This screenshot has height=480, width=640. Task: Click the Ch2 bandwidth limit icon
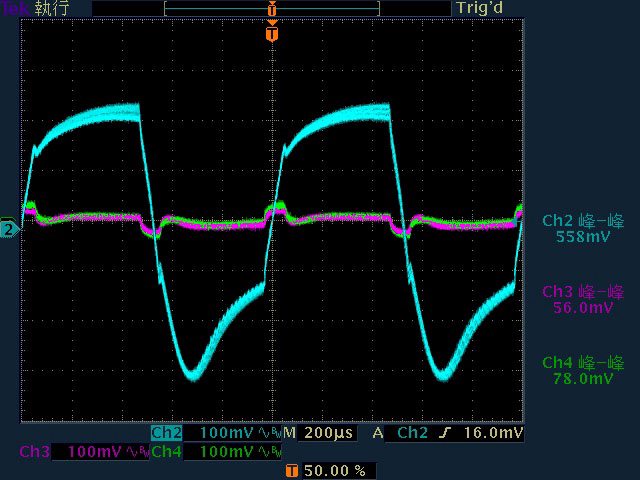[267, 433]
